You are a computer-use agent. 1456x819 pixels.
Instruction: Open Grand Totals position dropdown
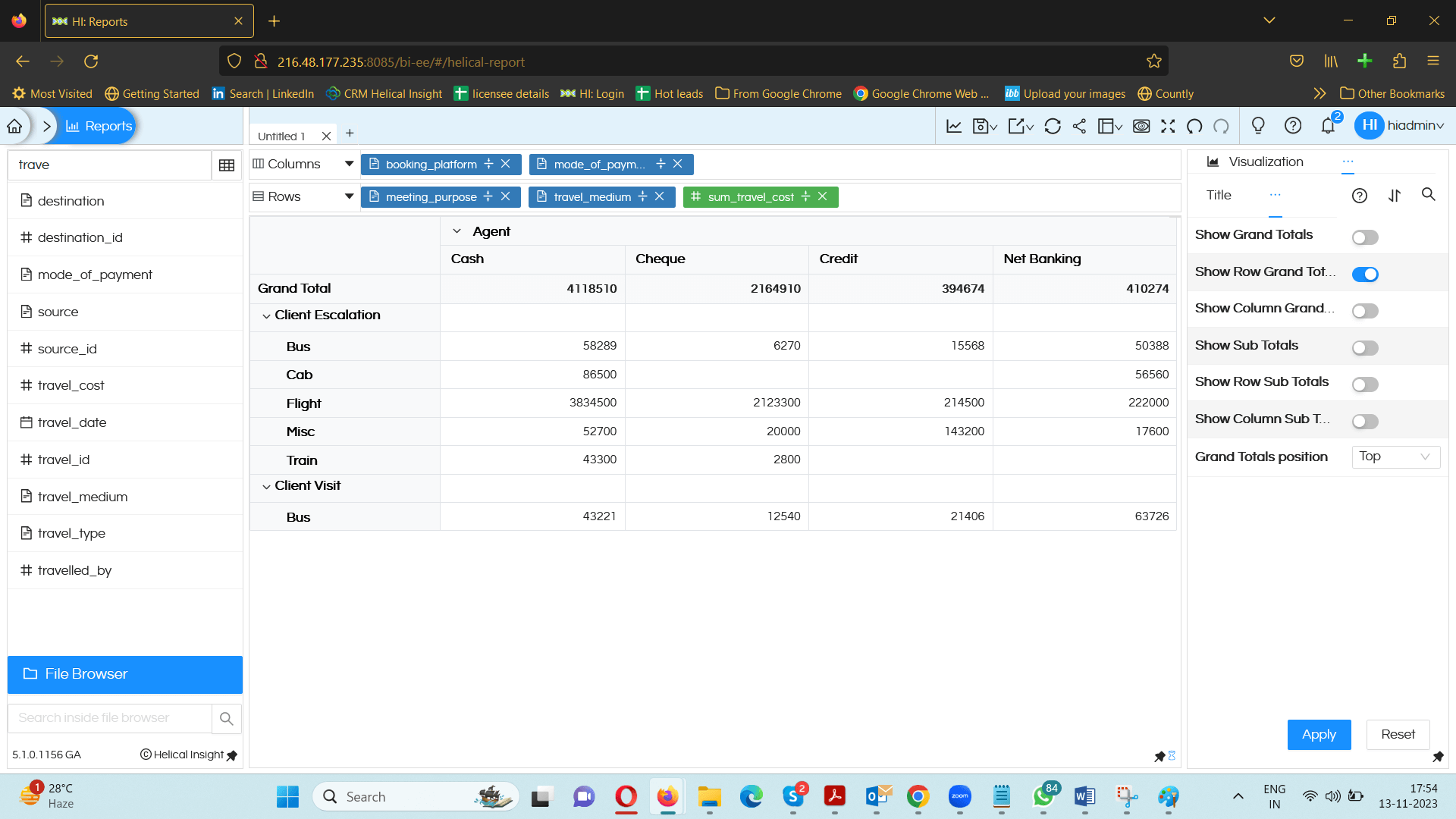pos(1395,457)
